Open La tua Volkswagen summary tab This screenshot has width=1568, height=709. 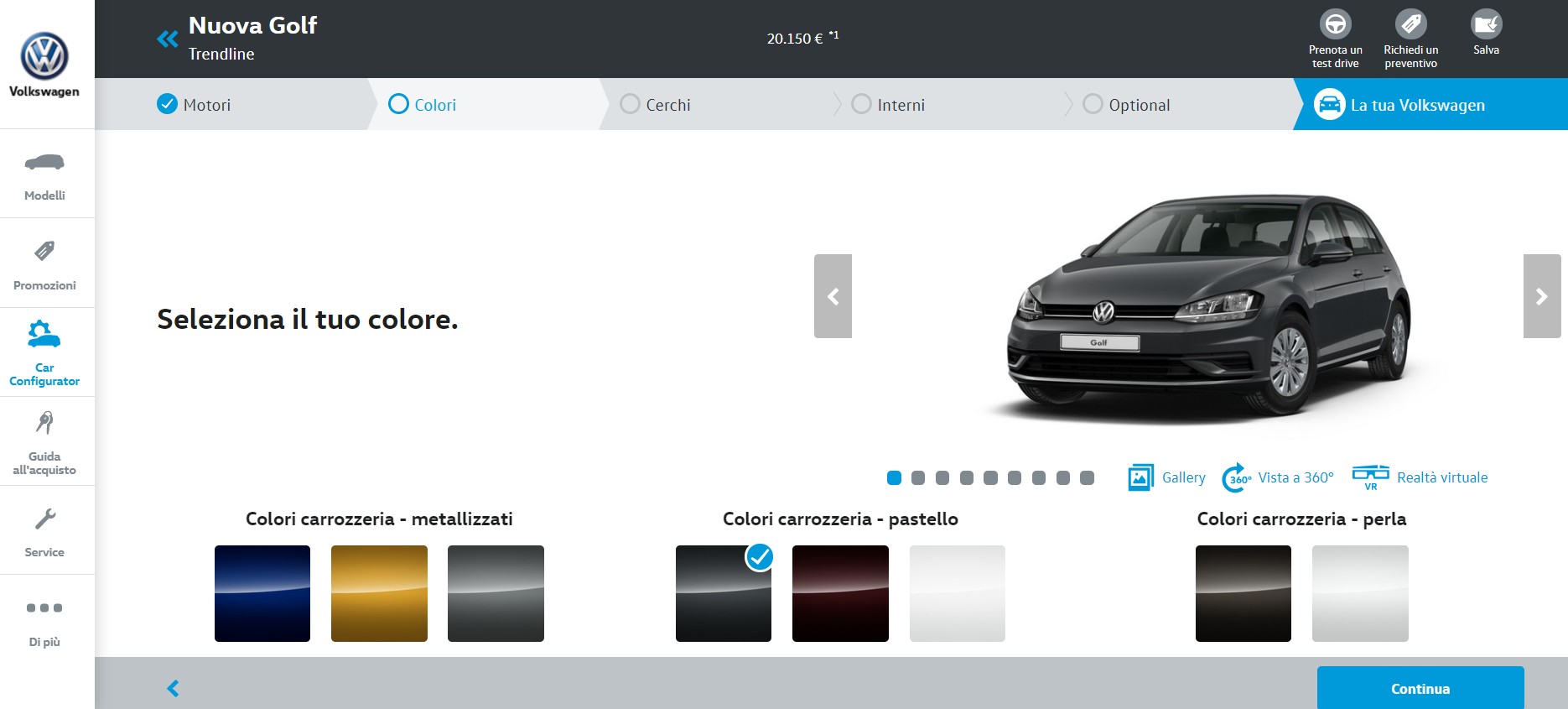1416,105
